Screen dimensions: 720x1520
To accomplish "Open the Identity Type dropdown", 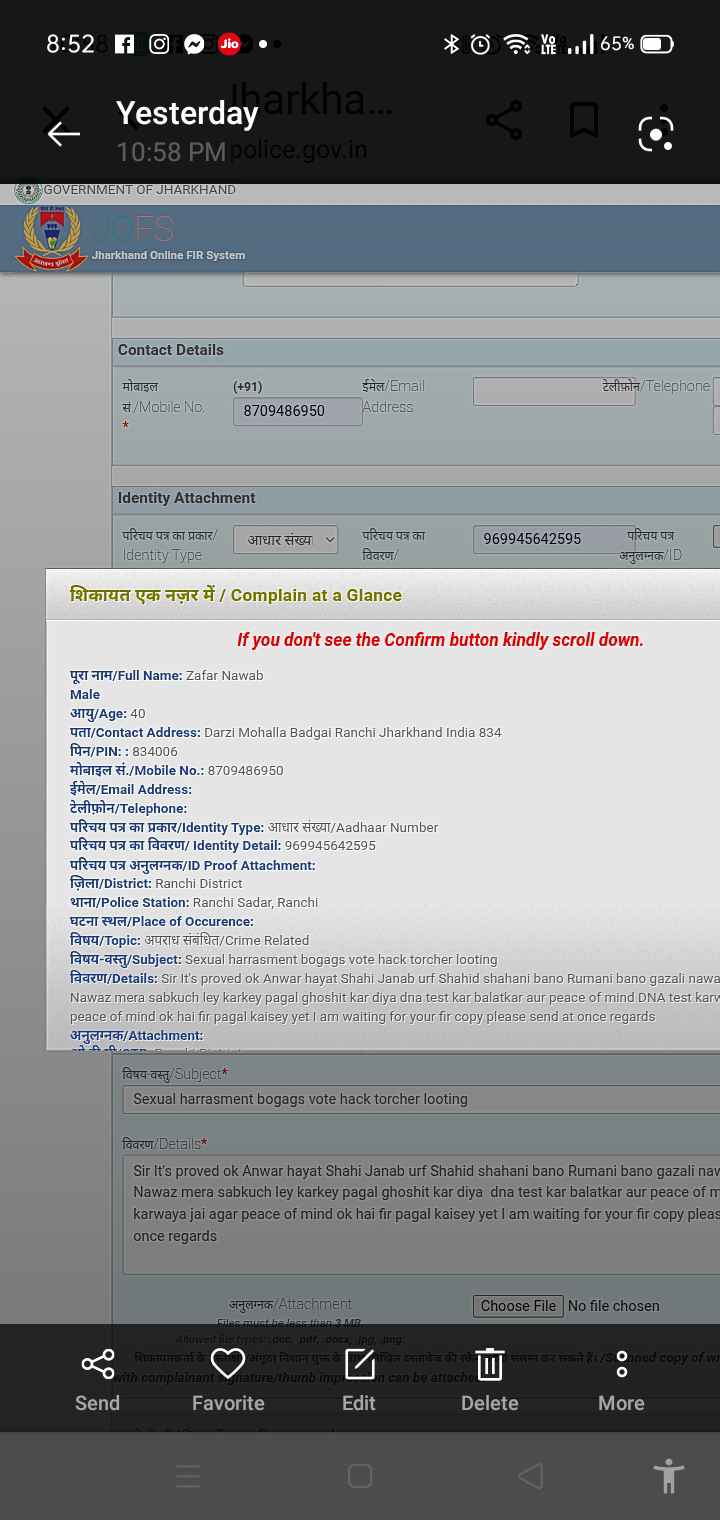I will click(286, 540).
